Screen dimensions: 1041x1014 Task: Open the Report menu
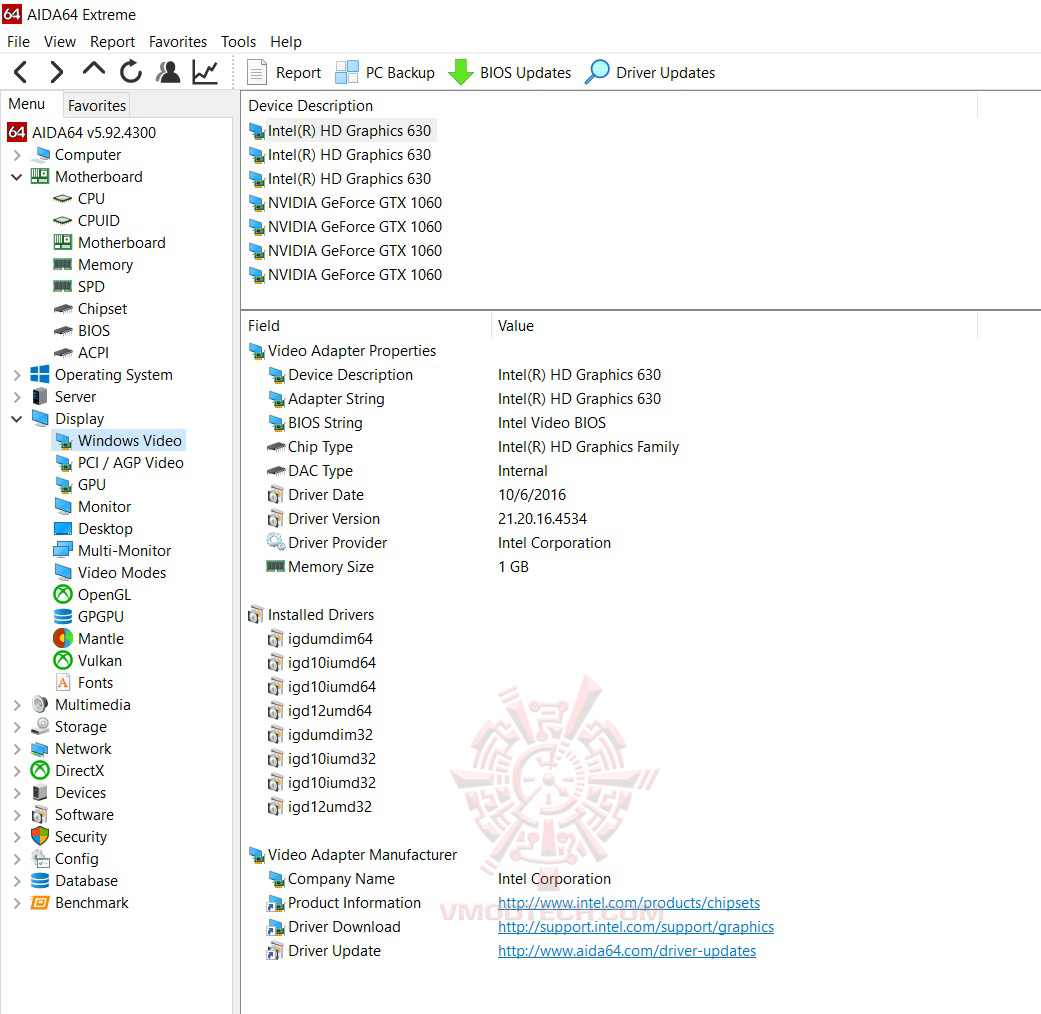[x=112, y=42]
